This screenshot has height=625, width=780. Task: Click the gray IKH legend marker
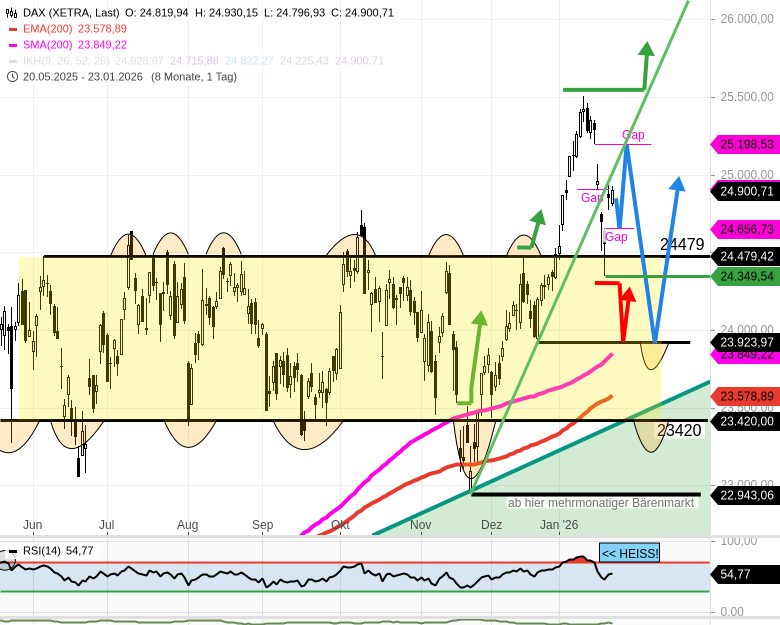[13, 61]
